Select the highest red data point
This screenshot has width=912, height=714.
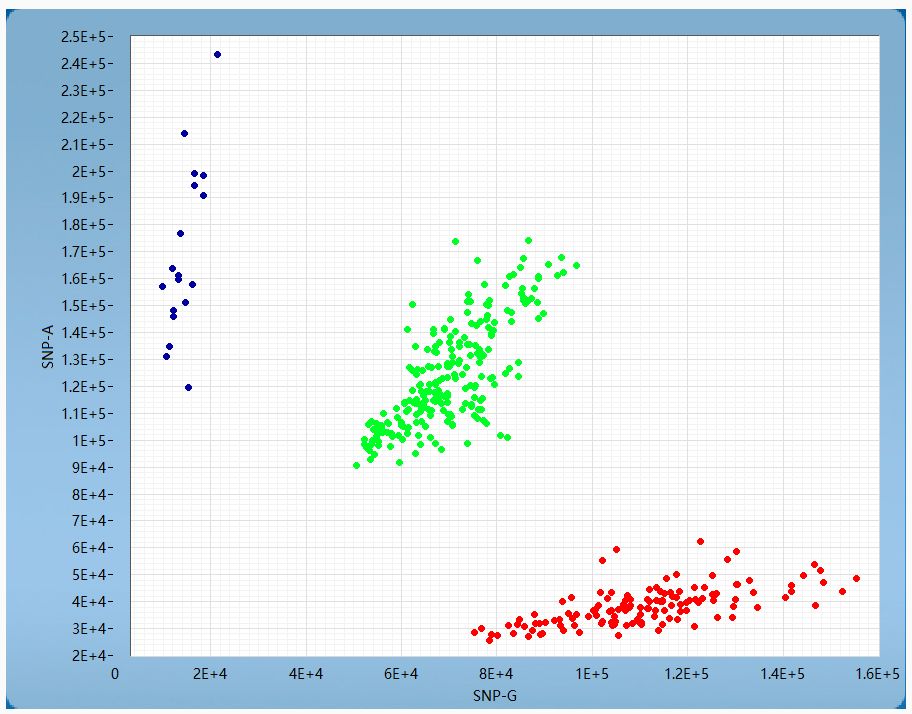pyautogui.click(x=700, y=541)
